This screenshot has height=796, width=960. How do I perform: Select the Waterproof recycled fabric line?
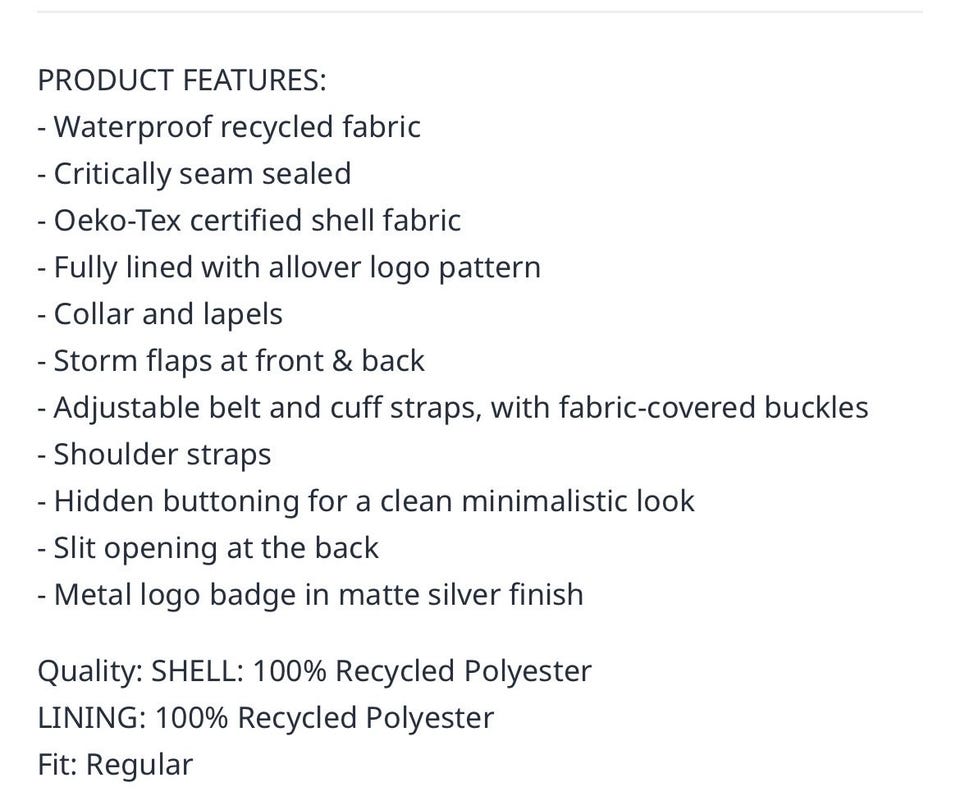click(x=229, y=127)
